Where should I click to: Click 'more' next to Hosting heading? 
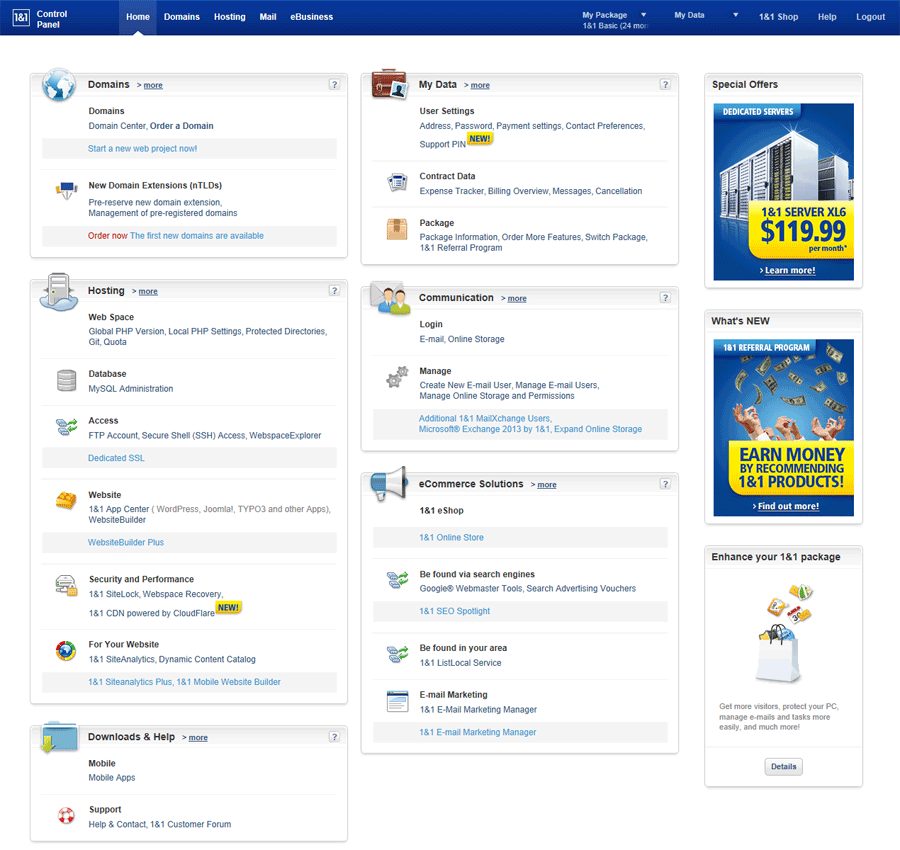148,292
